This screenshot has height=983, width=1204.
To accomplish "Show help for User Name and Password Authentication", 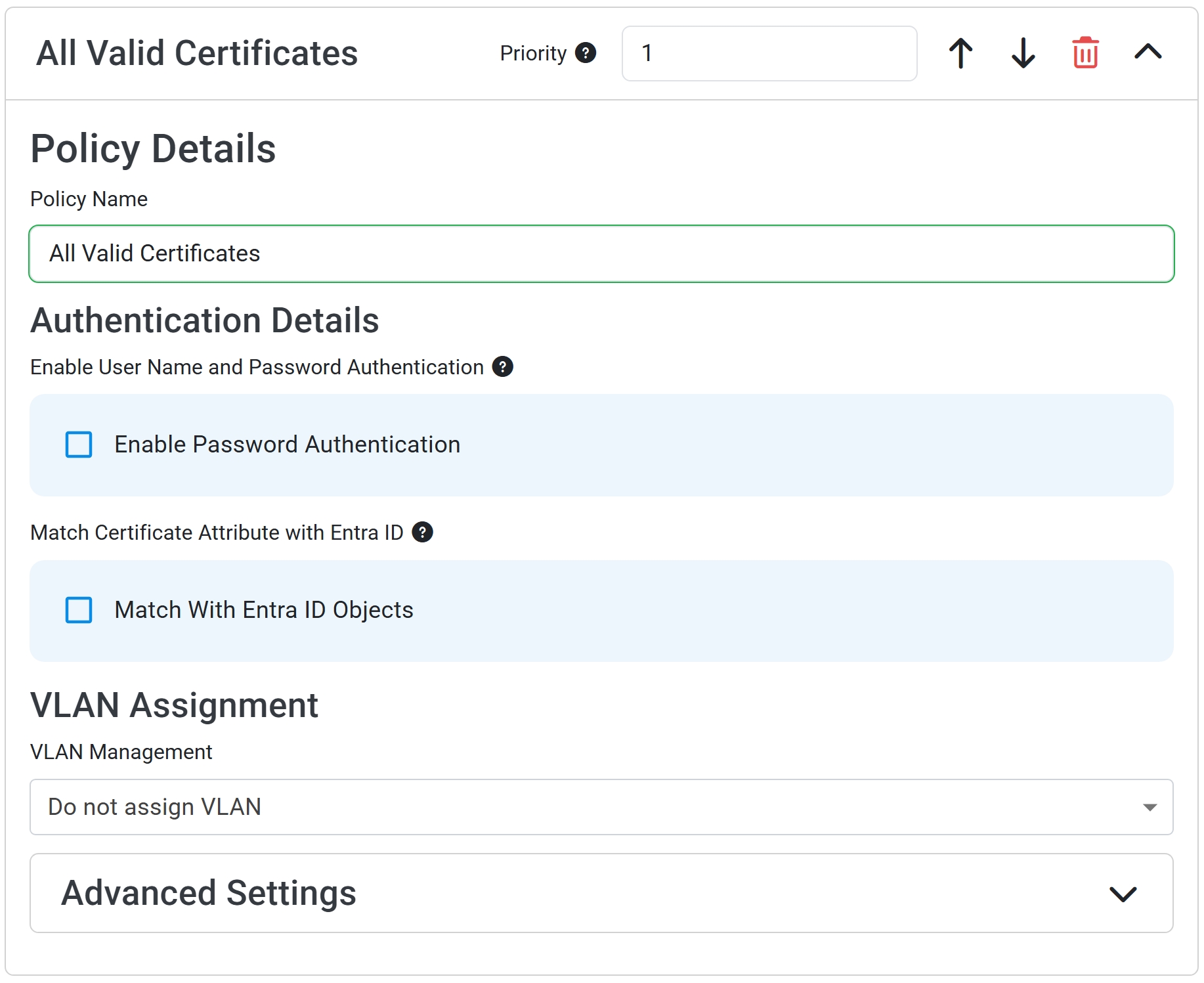I will point(502,366).
